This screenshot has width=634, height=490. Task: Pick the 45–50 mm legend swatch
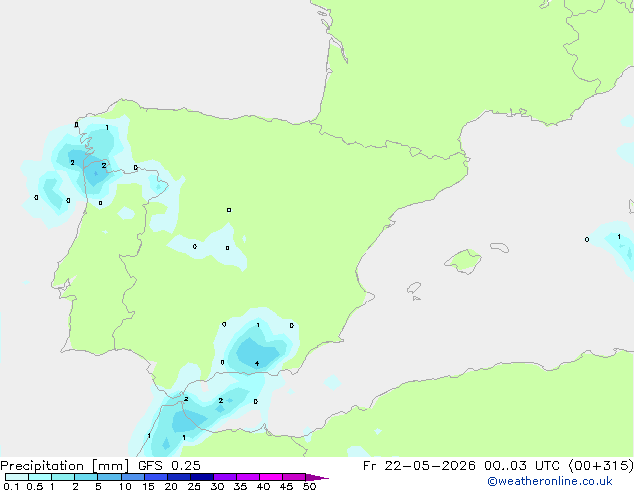[x=294, y=477]
